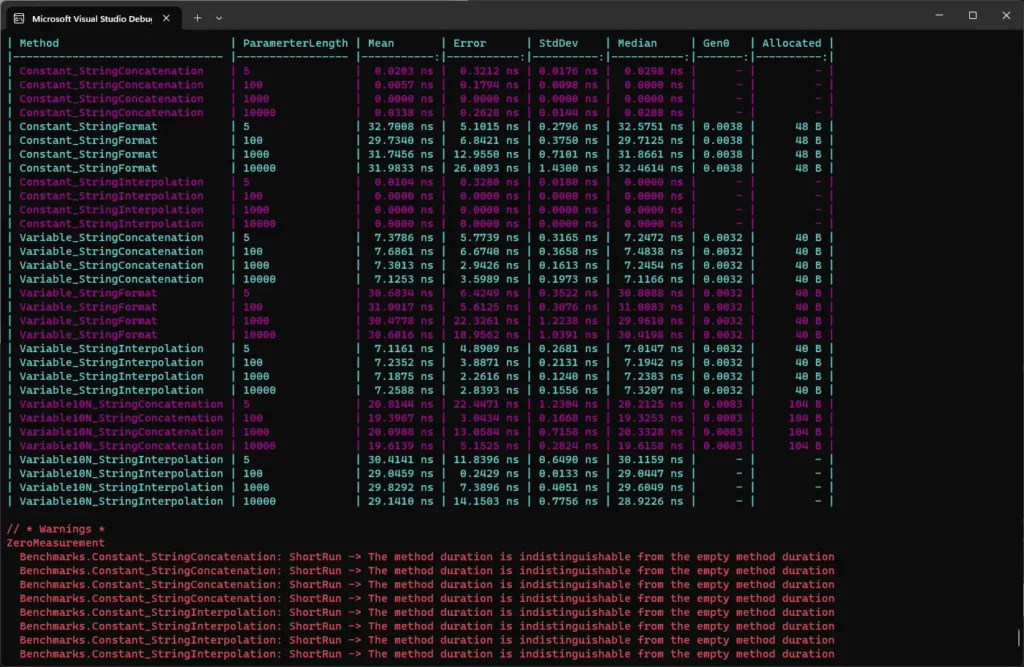This screenshot has width=1024, height=667.
Task: Click mean value 0.0338 ns
Action: tap(404, 113)
